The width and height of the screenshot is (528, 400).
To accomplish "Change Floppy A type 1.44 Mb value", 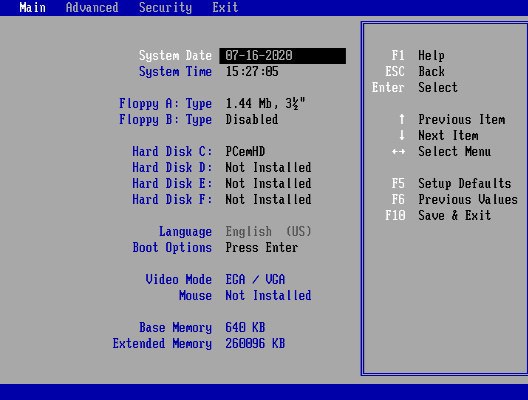I will tap(265, 103).
